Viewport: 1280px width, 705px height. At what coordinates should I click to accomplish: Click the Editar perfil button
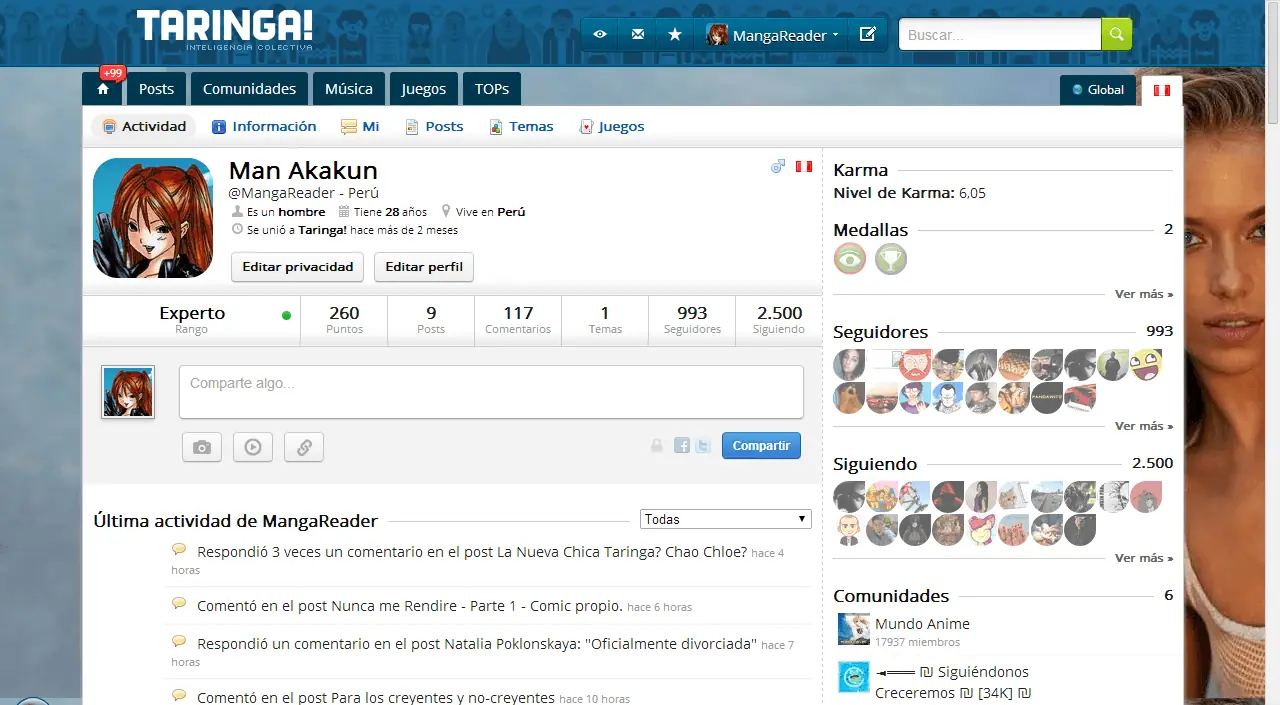pyautogui.click(x=424, y=267)
